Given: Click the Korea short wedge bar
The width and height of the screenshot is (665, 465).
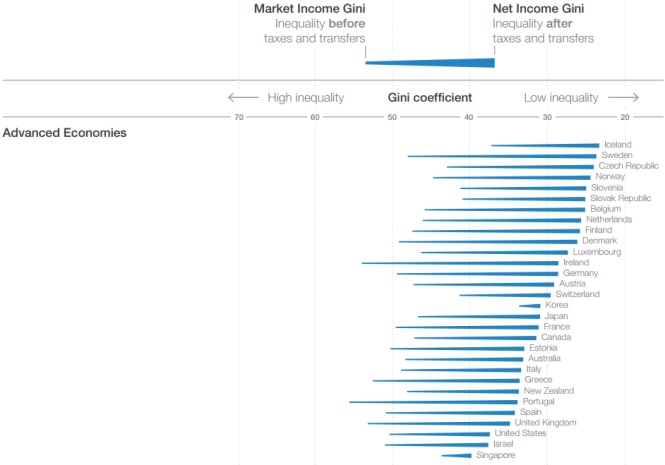Looking at the screenshot, I should click(530, 305).
